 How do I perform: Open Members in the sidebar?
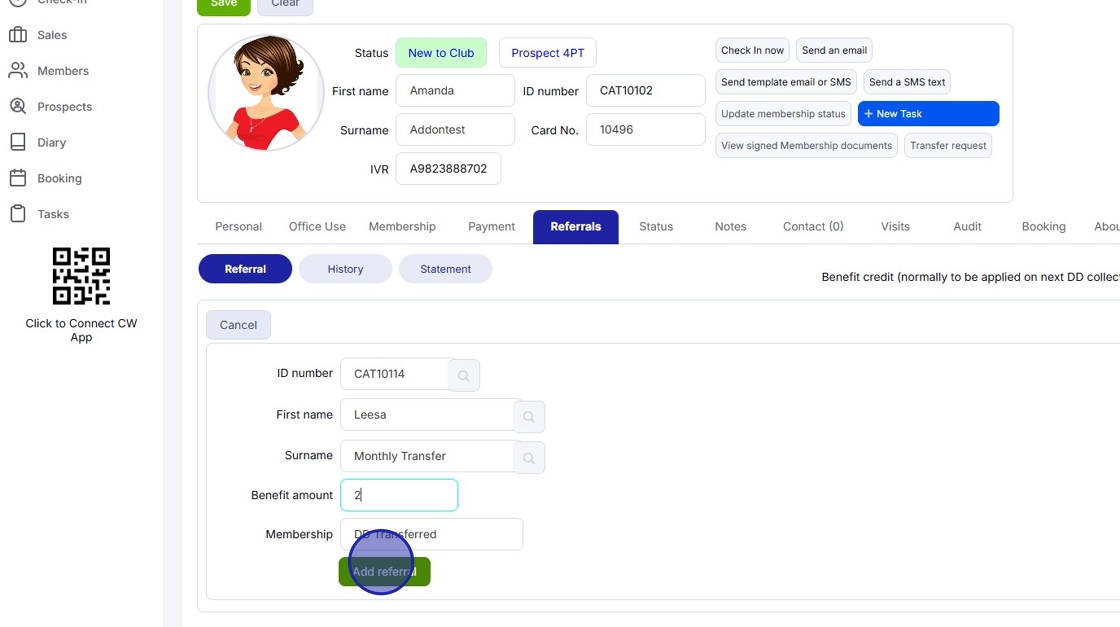click(63, 71)
